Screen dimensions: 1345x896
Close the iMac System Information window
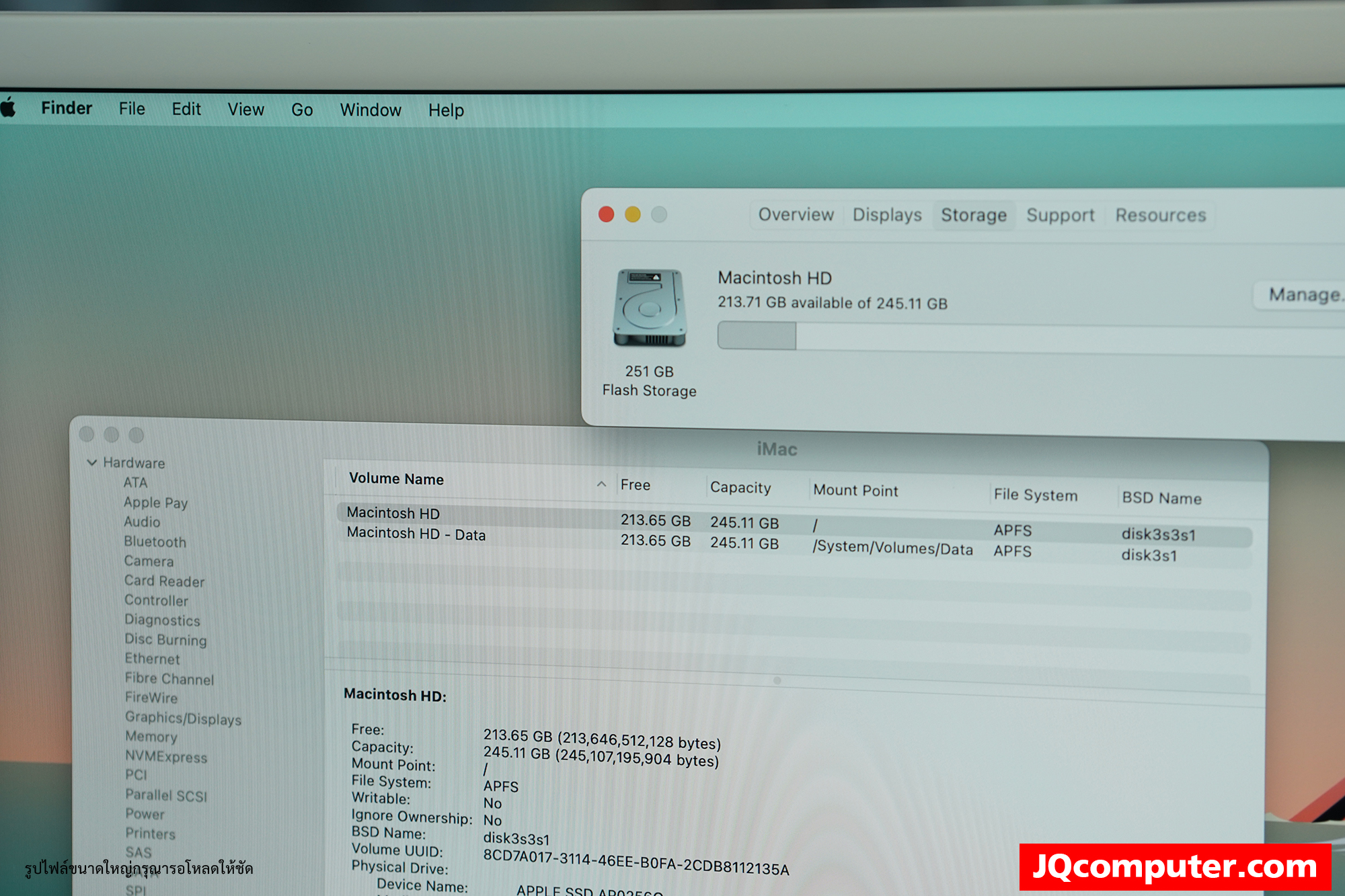[x=87, y=434]
